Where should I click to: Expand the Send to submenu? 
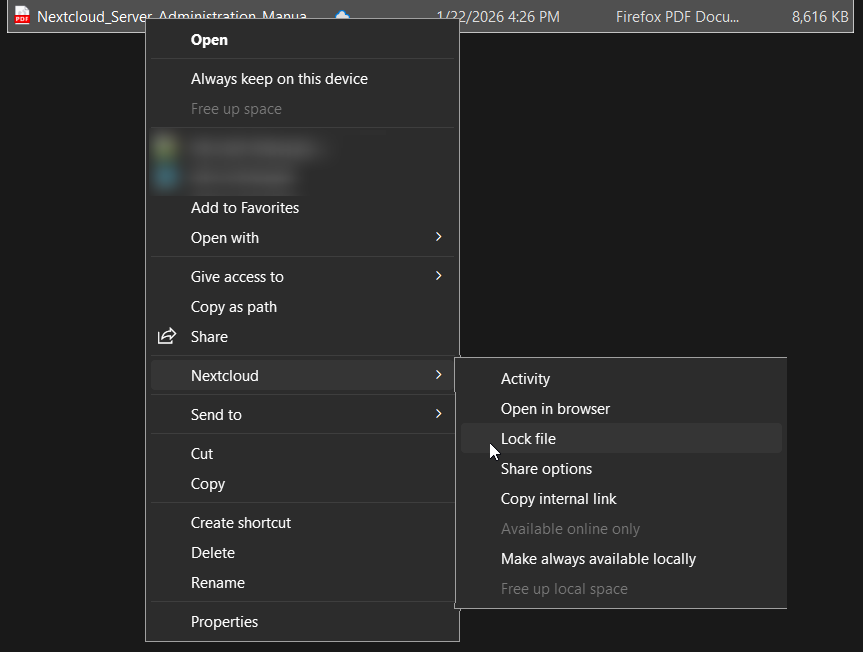(303, 414)
